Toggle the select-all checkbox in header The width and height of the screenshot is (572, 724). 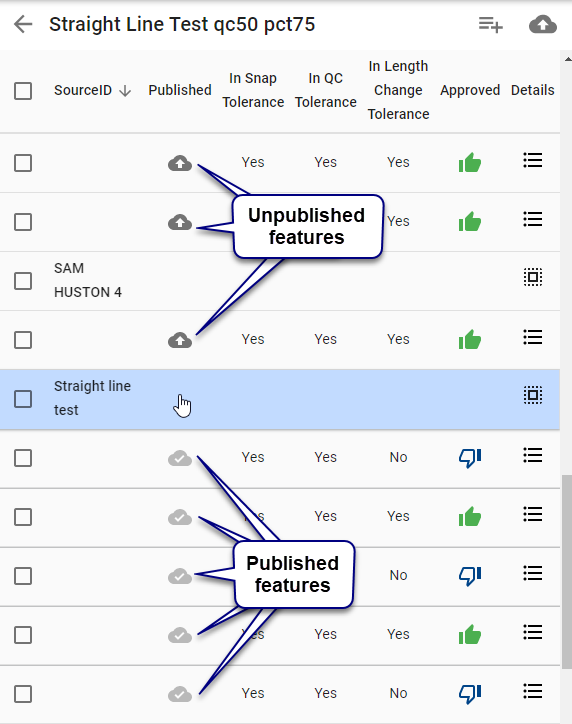[x=23, y=91]
